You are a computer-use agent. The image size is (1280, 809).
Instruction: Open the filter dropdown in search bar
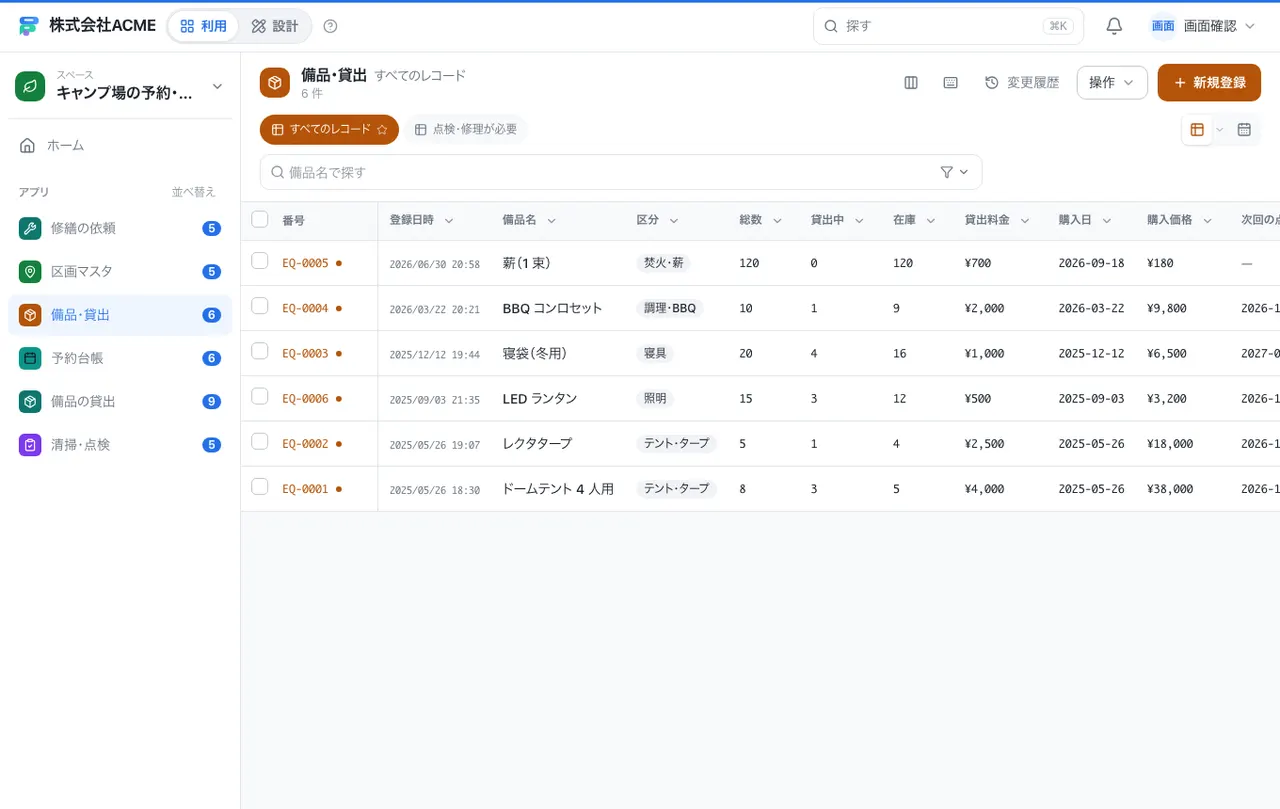coord(954,172)
